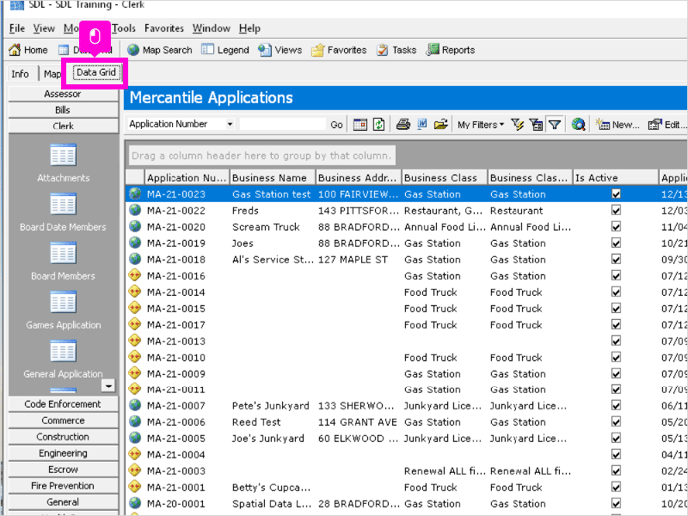The height and width of the screenshot is (516, 688).
Task: Click the yellow marker icon on row MA-21-0016
Action: (135, 276)
